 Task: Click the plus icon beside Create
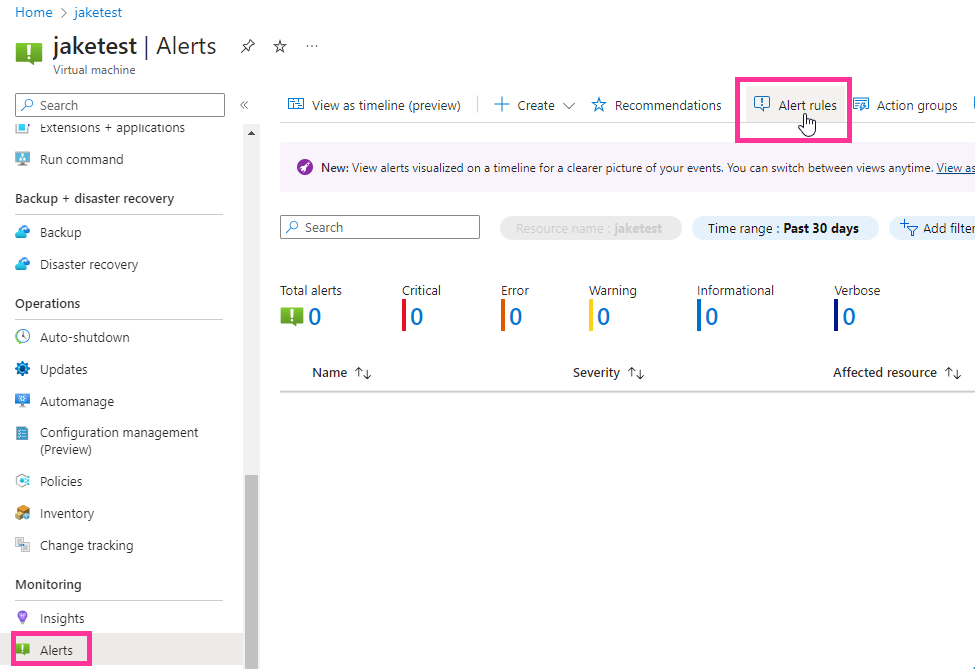(502, 104)
